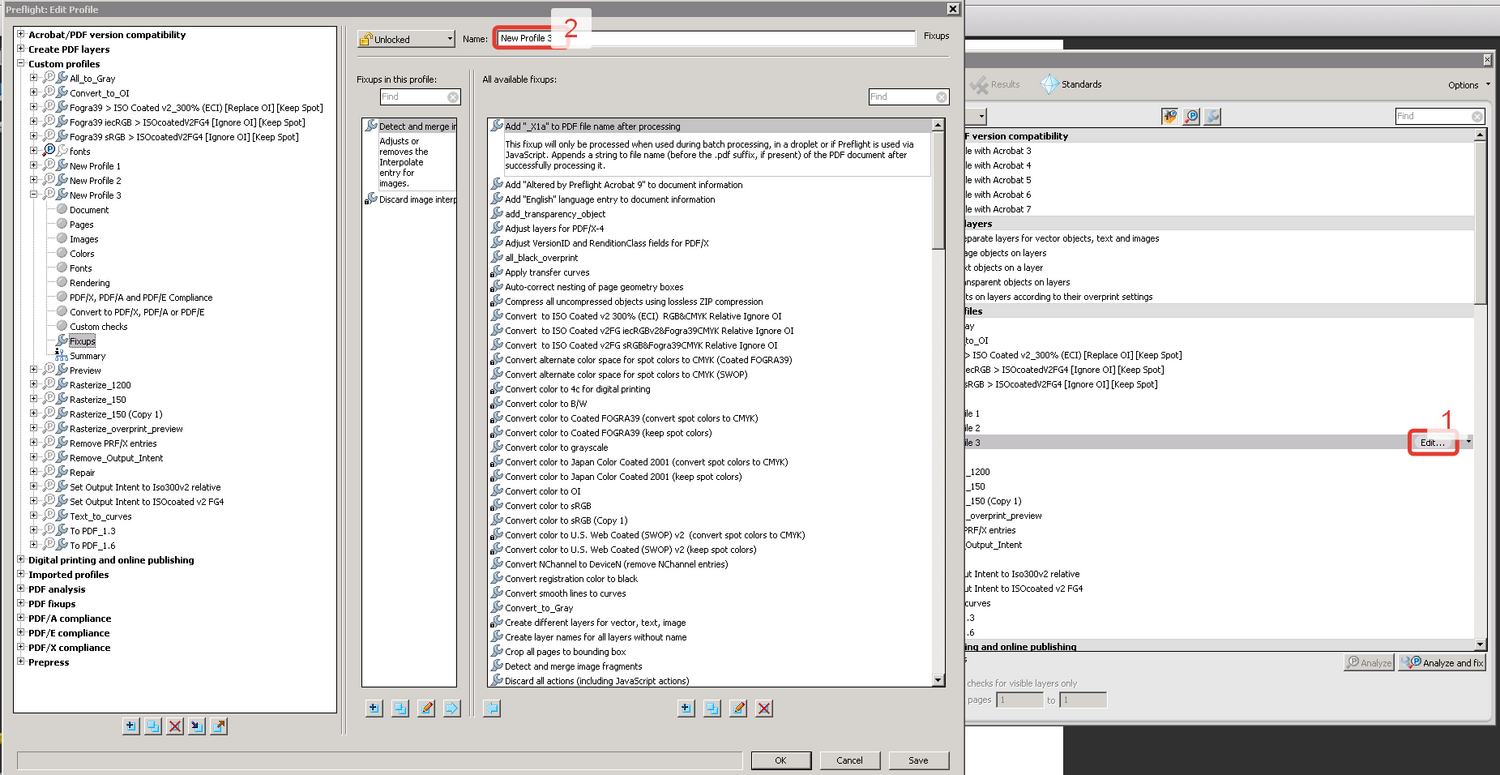The image size is (1500, 775).
Task: Click the Edit... button in background window
Action: pos(1433,442)
